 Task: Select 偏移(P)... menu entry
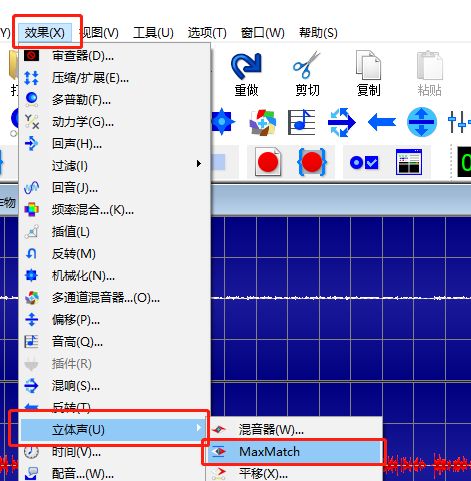(115, 320)
